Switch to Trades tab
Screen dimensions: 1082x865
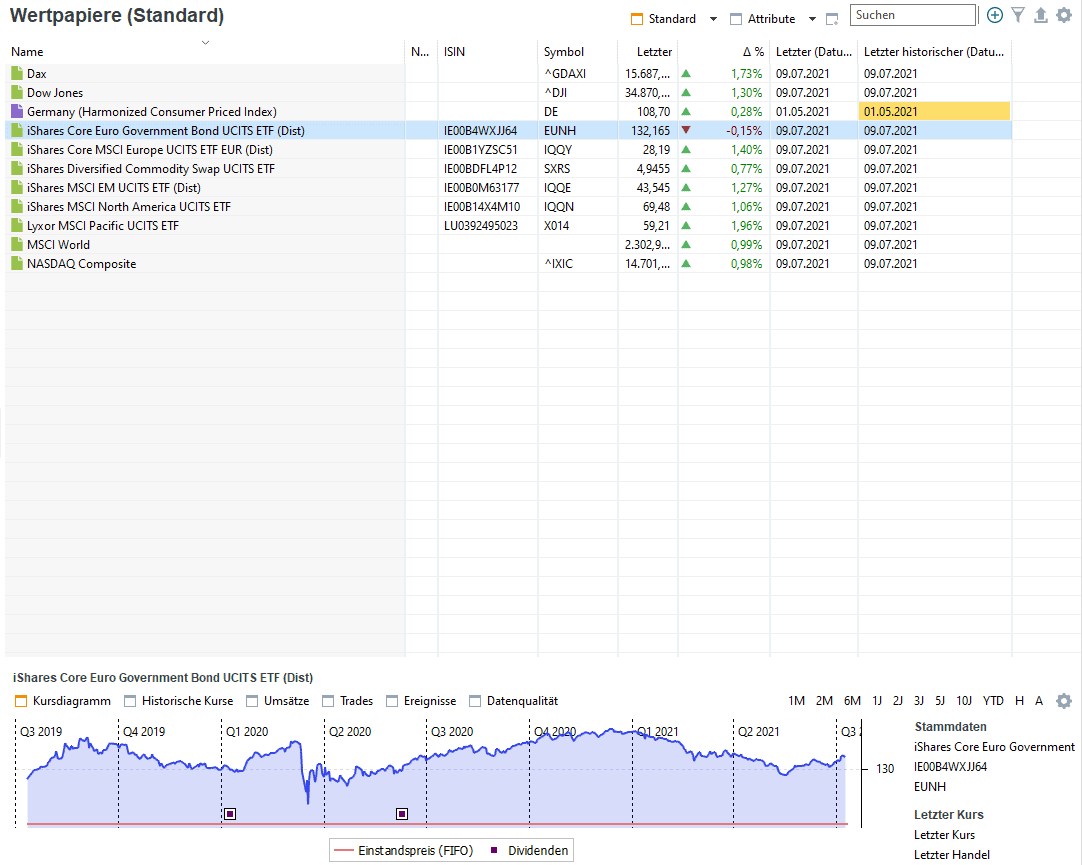pyautogui.click(x=348, y=701)
